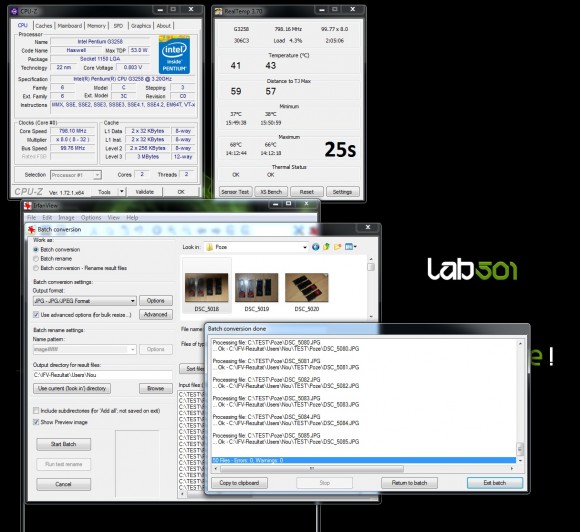Close the Batch conversion dialog
This screenshot has width=580, height=532.
tap(368, 227)
